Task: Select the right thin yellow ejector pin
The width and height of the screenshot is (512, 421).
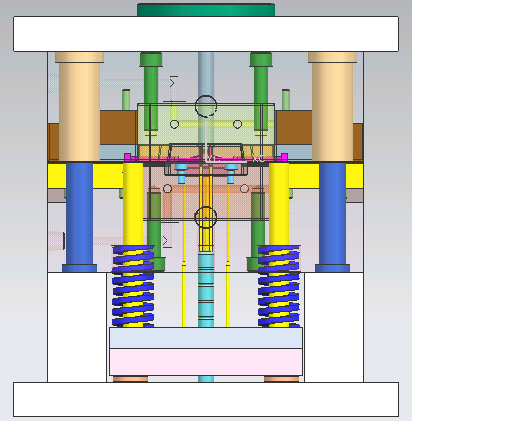Action: coord(228,255)
